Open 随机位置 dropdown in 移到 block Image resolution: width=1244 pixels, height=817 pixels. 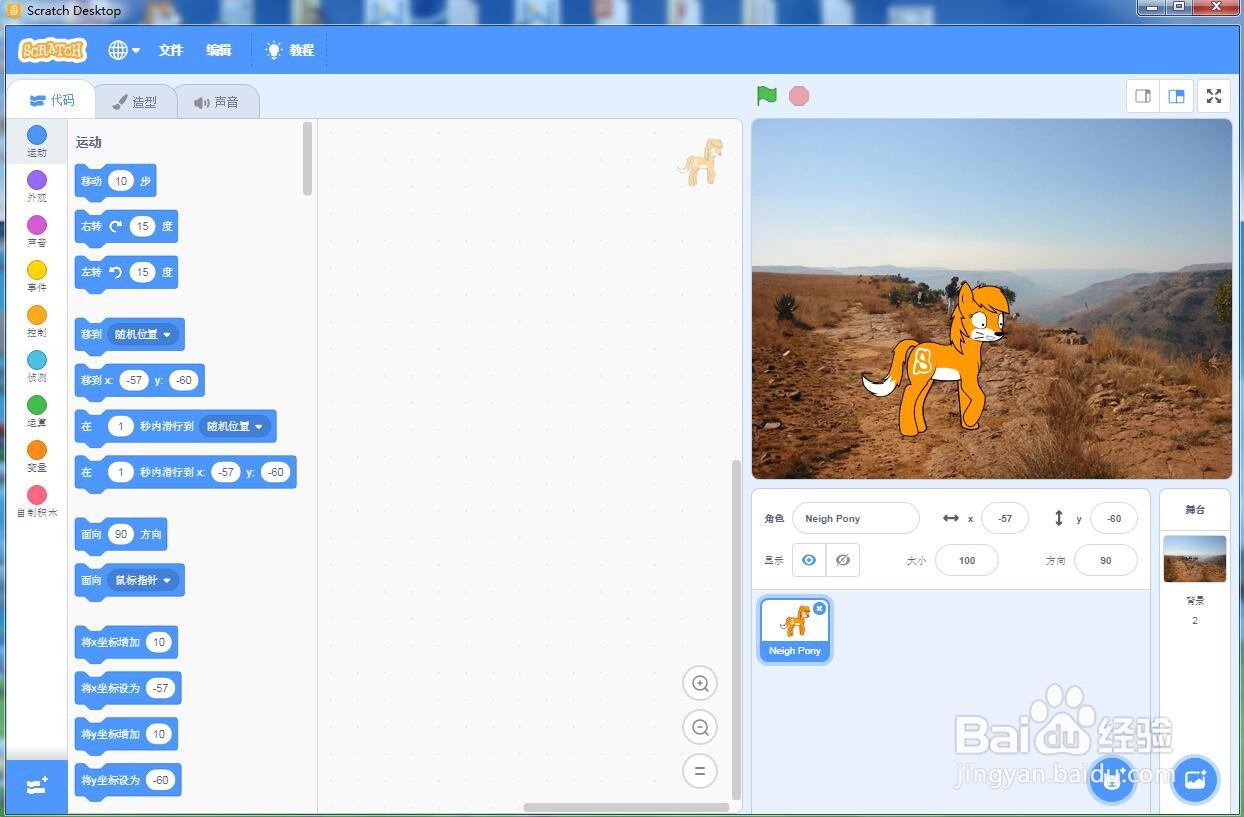[x=143, y=334]
